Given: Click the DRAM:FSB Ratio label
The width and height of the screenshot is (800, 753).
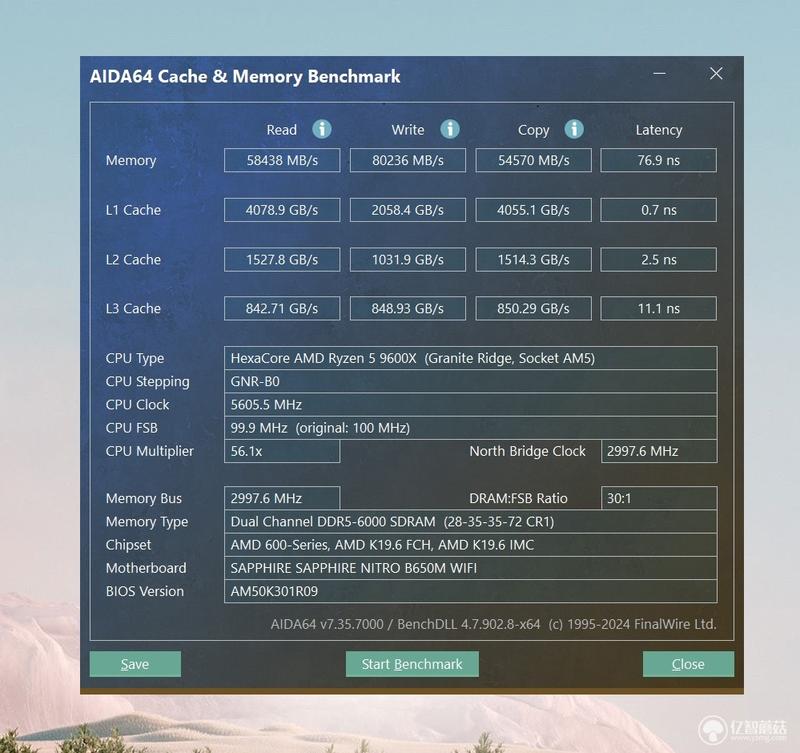Looking at the screenshot, I should (518, 498).
